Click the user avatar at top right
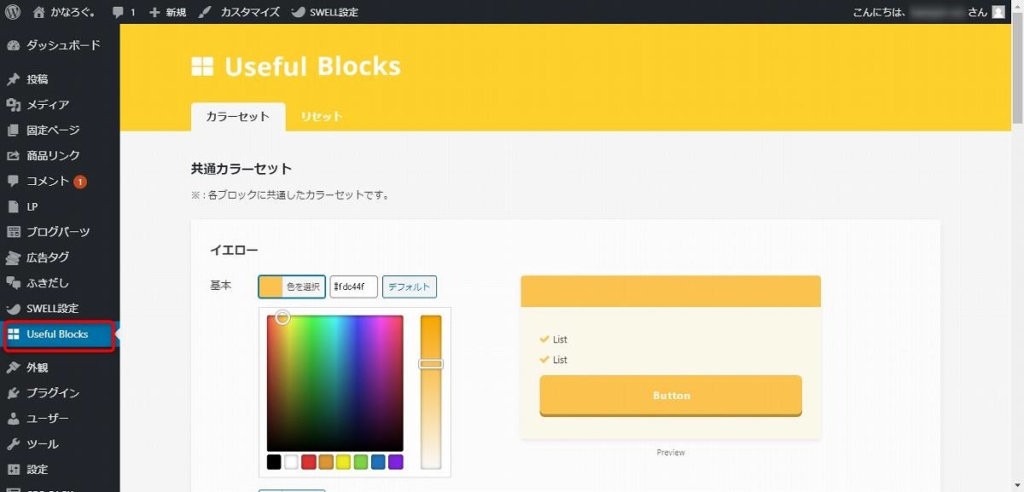1024x492 pixels. pyautogui.click(x=998, y=12)
